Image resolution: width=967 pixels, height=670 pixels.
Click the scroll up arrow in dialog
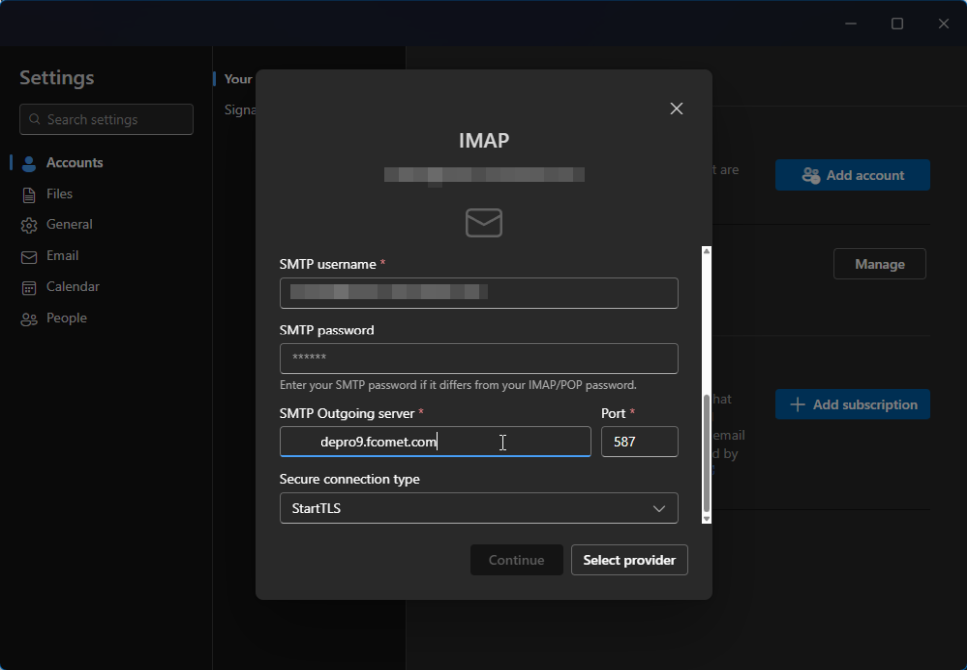[x=706, y=251]
